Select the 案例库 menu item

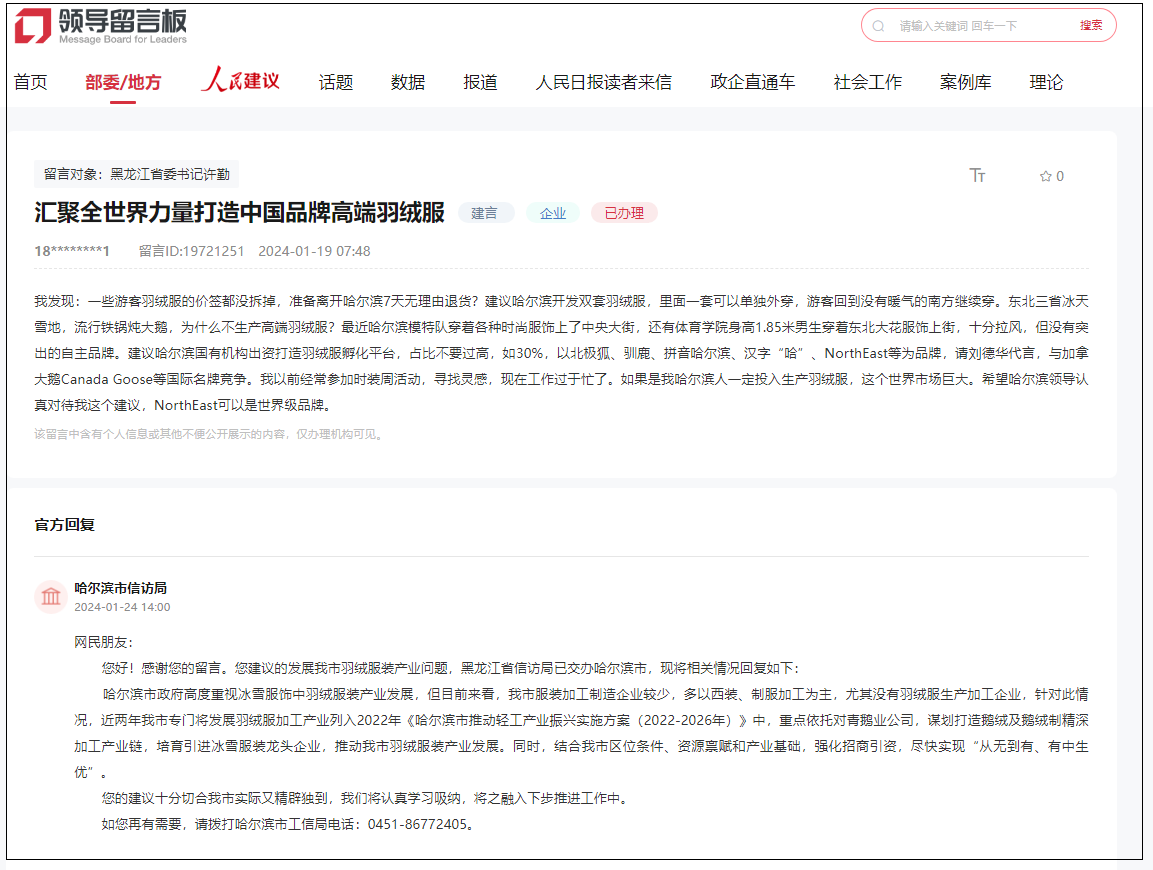pyautogui.click(x=965, y=82)
